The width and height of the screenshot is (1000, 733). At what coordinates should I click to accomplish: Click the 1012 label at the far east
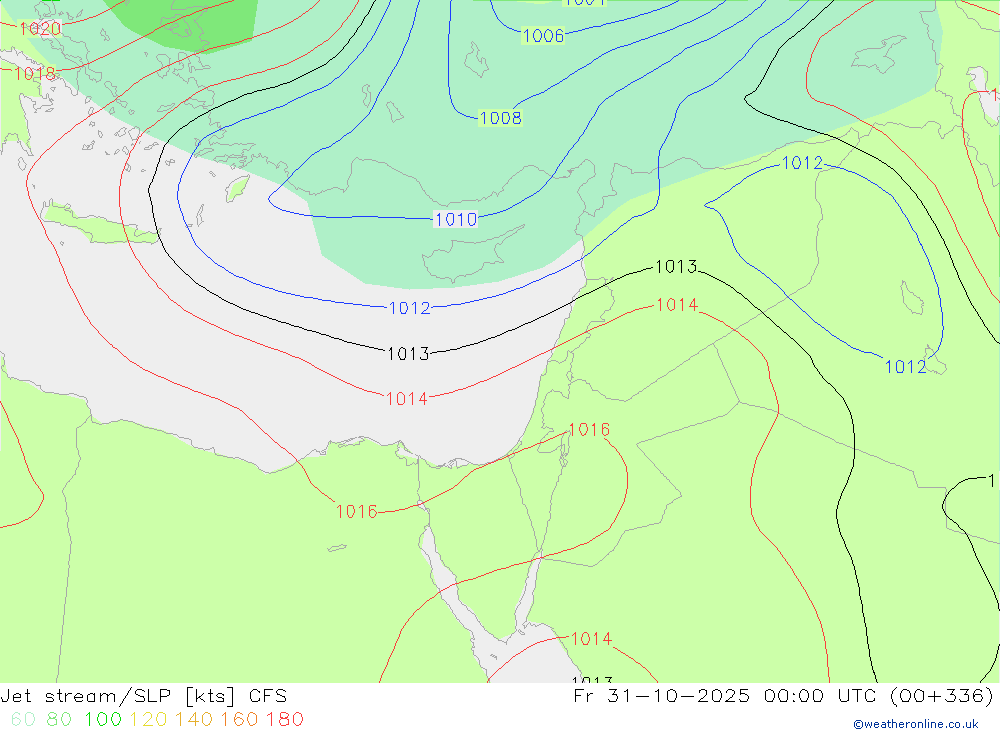pyautogui.click(x=906, y=367)
